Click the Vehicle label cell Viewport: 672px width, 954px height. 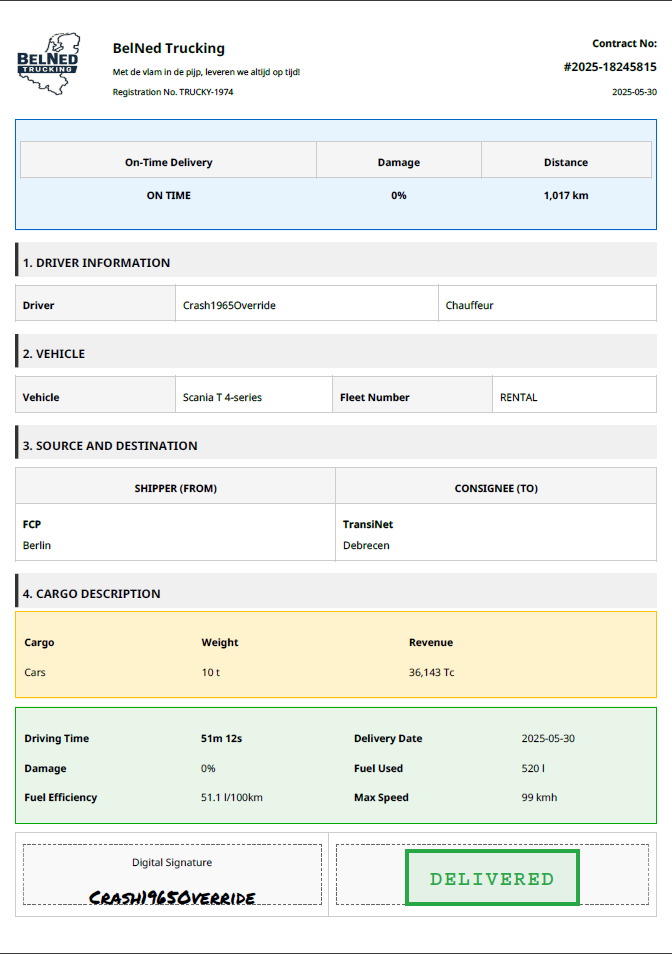coord(95,395)
